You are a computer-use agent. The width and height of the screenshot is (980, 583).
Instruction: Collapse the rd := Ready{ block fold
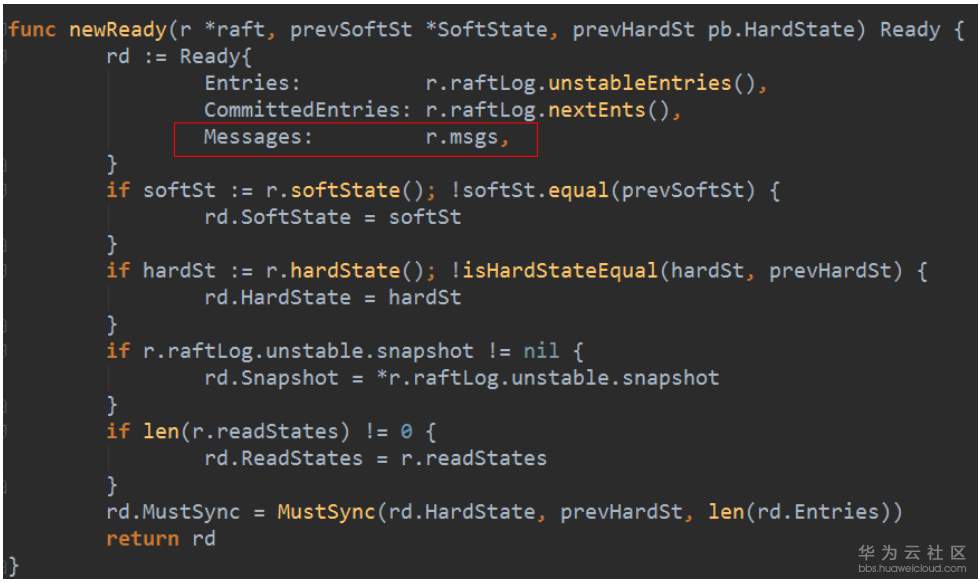[6, 57]
